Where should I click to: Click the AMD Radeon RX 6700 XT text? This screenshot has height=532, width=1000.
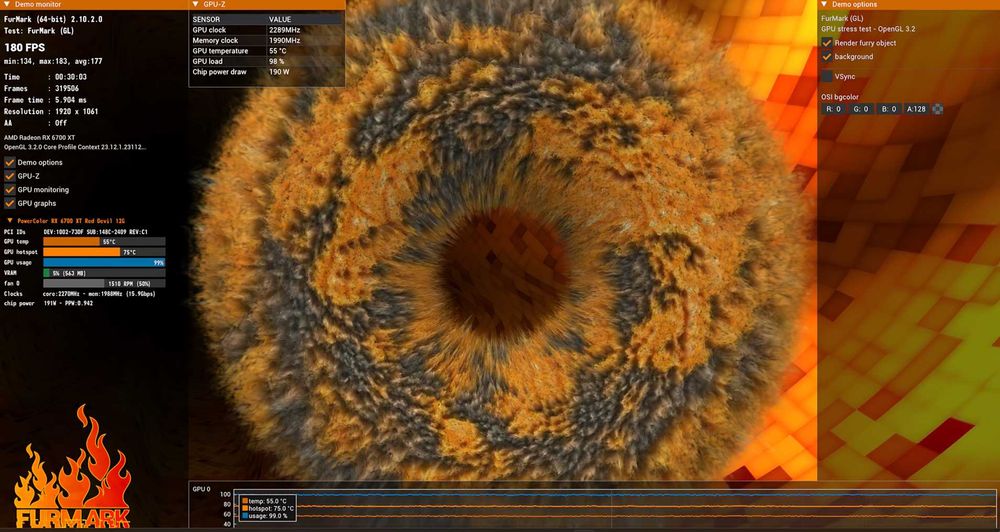click(x=40, y=138)
